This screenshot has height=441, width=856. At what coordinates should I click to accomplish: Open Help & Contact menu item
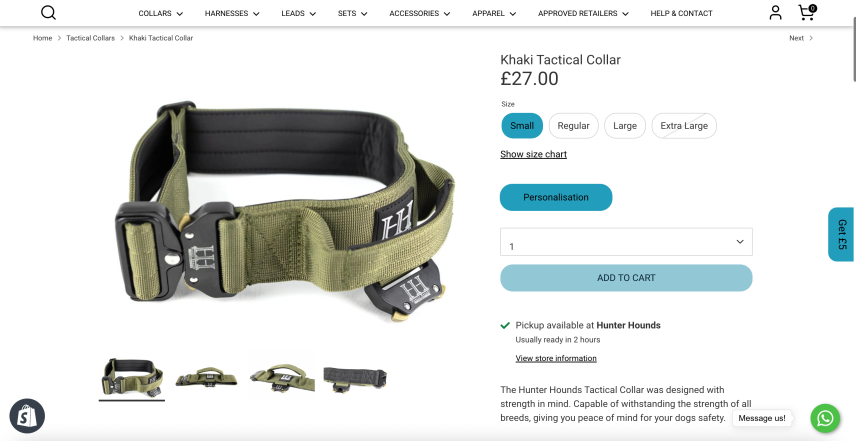click(681, 13)
